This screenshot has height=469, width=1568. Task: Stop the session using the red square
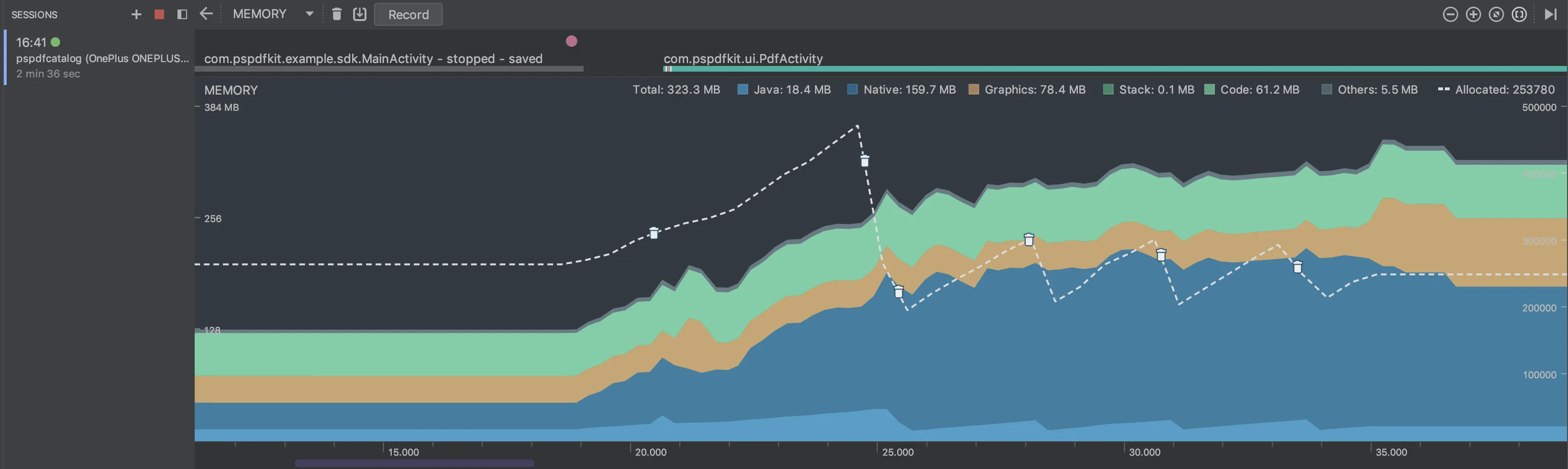[x=159, y=13]
